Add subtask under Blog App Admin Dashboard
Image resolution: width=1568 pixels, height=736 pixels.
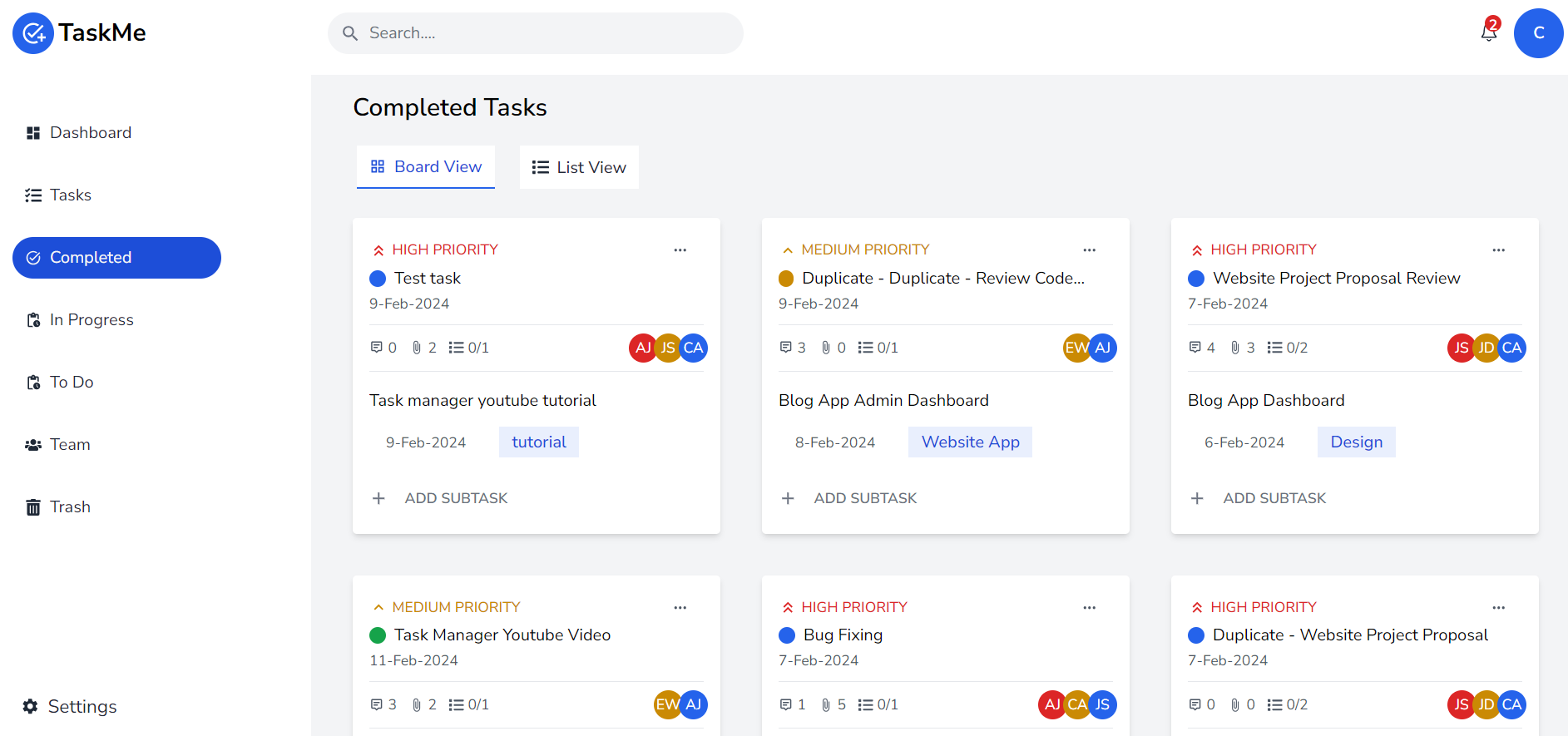(848, 498)
